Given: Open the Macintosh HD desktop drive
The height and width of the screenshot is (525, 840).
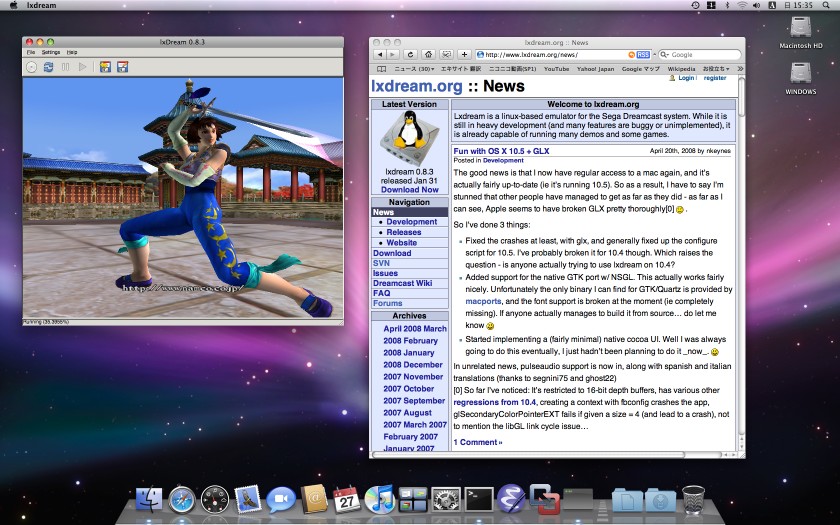Looking at the screenshot, I should (x=800, y=32).
